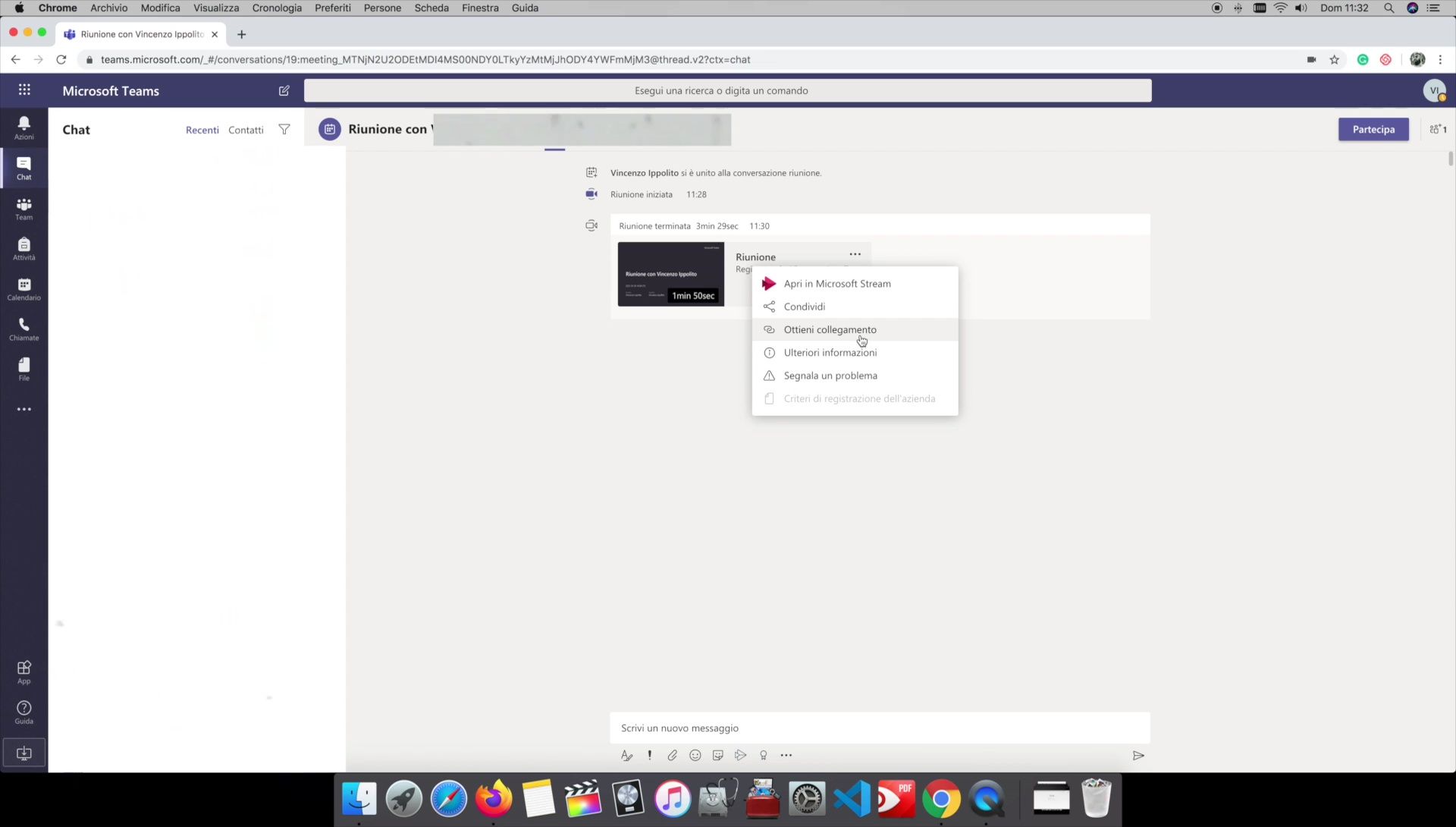This screenshot has width=1456, height=827.
Task: Go back in Chrome
Action: [15, 59]
